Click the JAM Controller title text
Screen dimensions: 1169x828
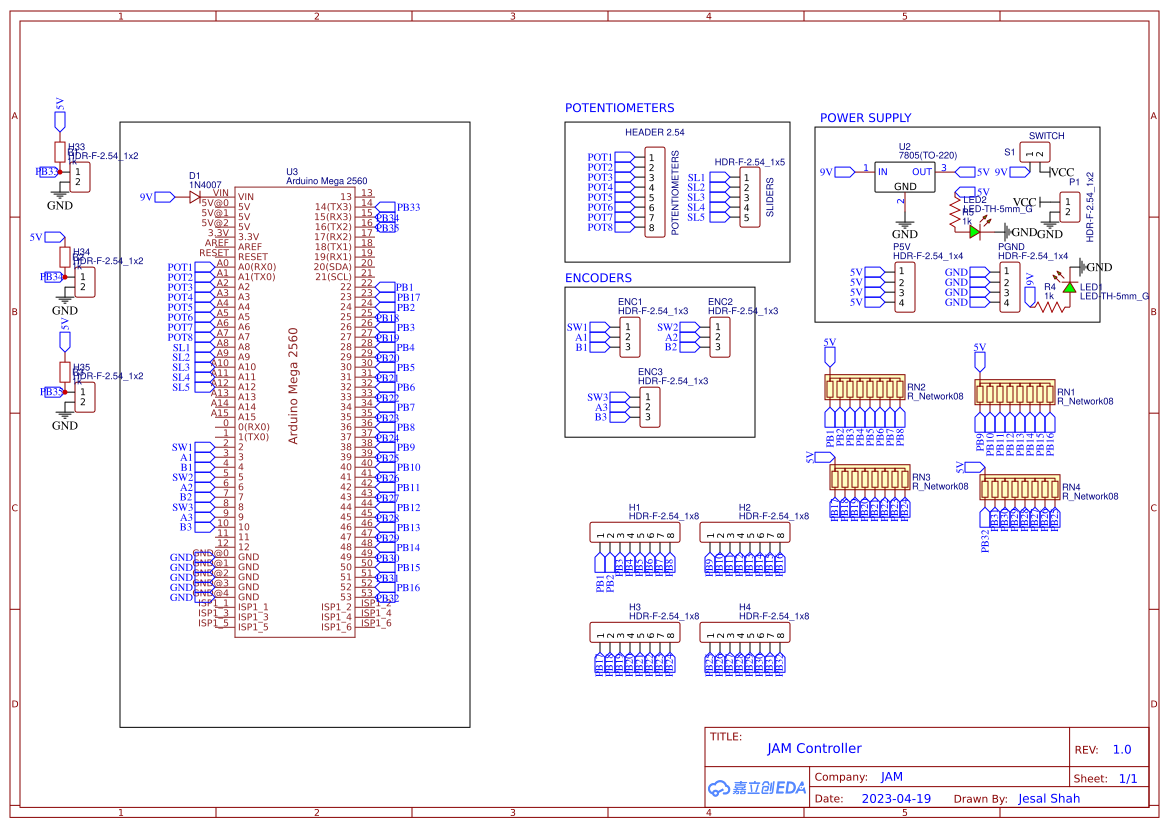(x=814, y=748)
